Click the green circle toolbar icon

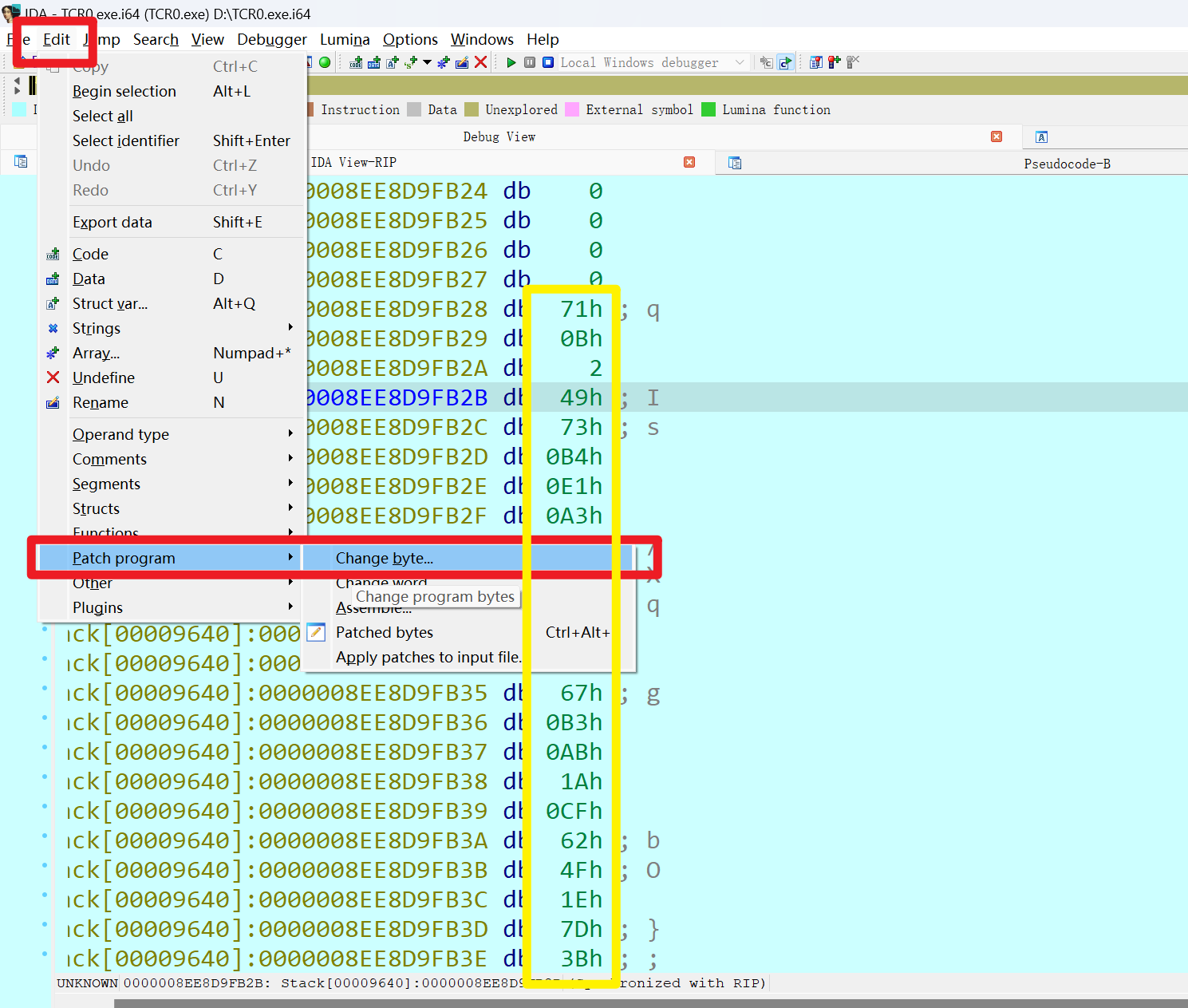point(325,62)
